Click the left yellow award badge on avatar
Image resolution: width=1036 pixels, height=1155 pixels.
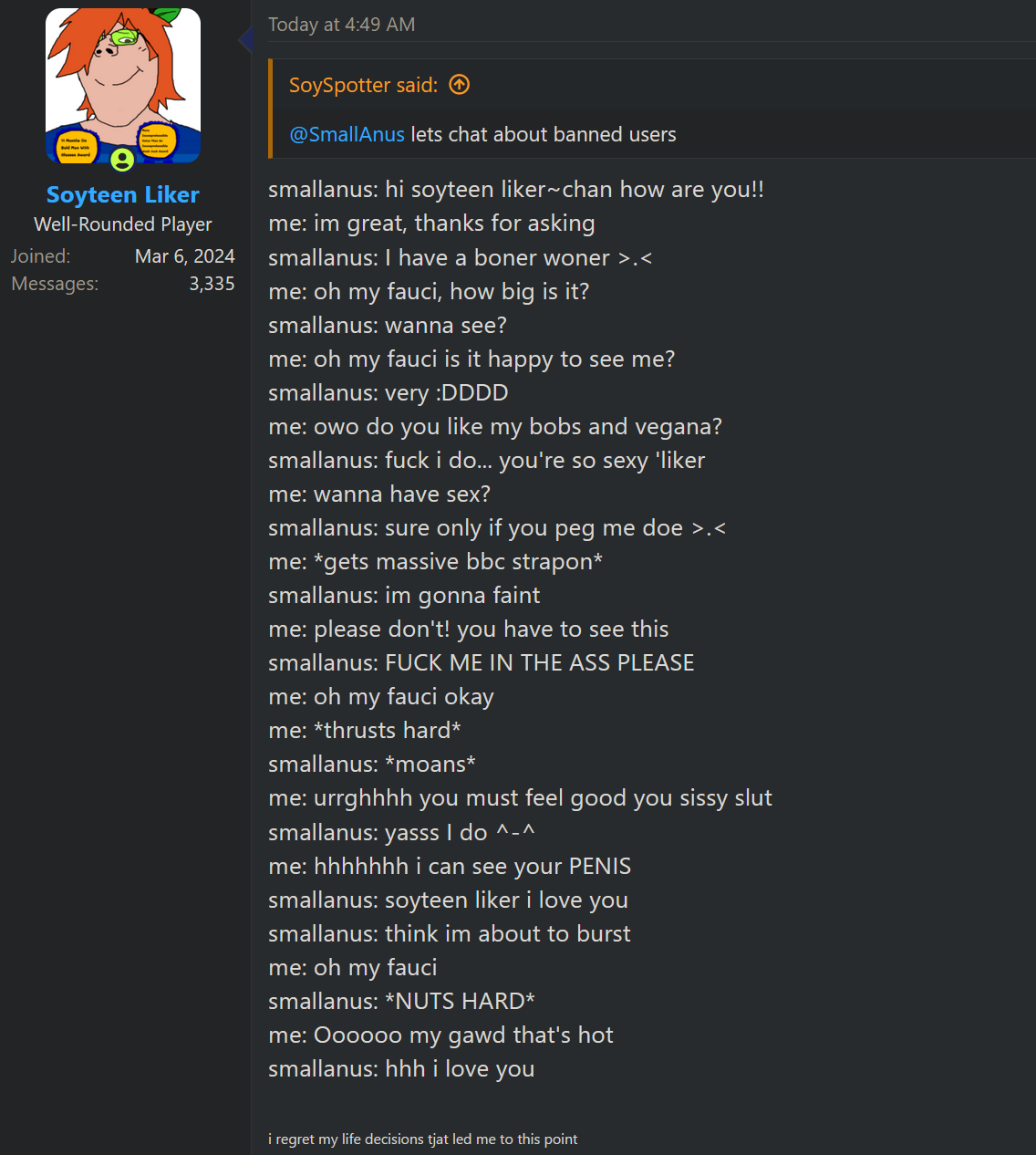click(x=74, y=146)
